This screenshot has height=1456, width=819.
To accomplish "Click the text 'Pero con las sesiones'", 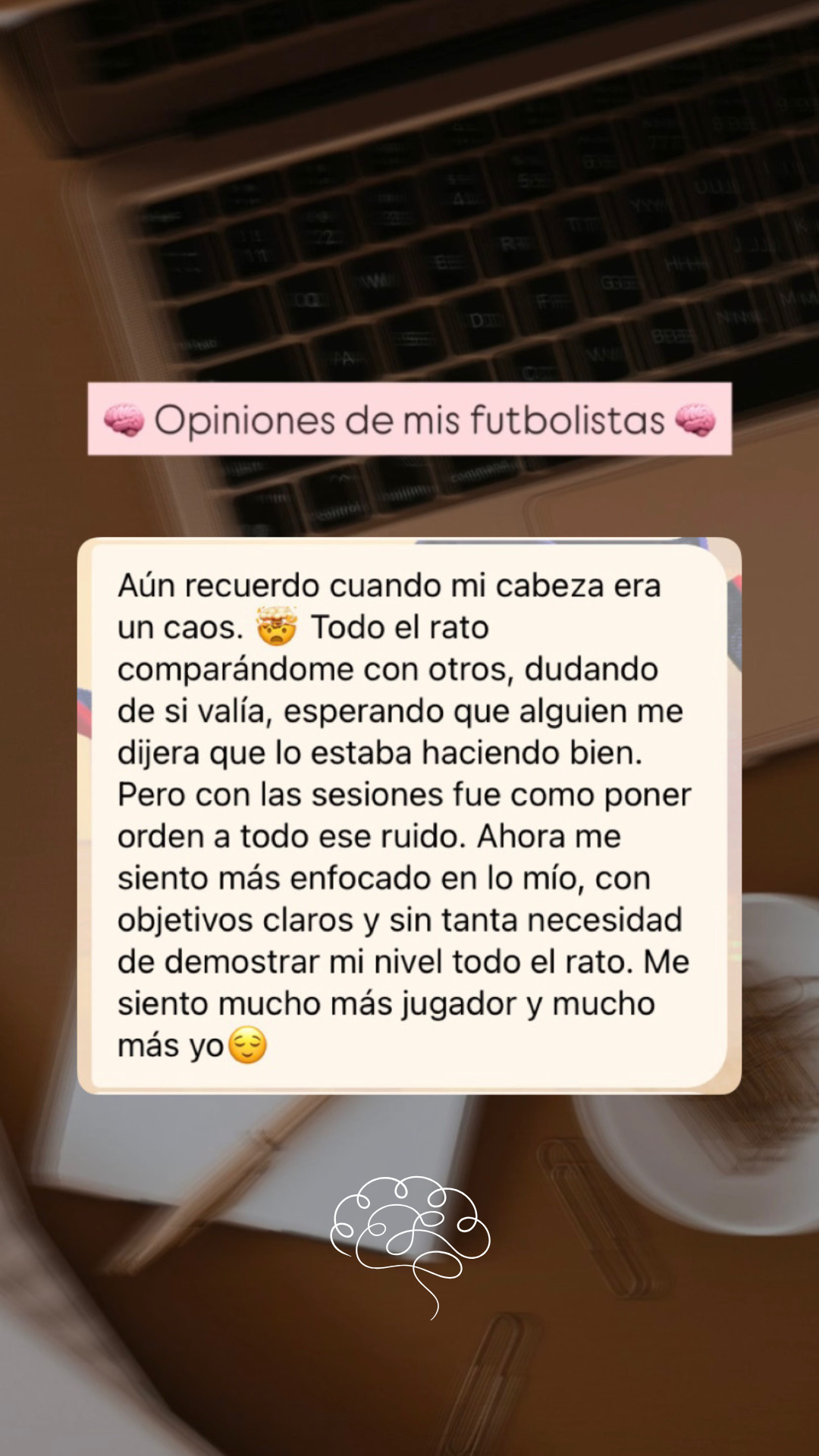I will [281, 795].
